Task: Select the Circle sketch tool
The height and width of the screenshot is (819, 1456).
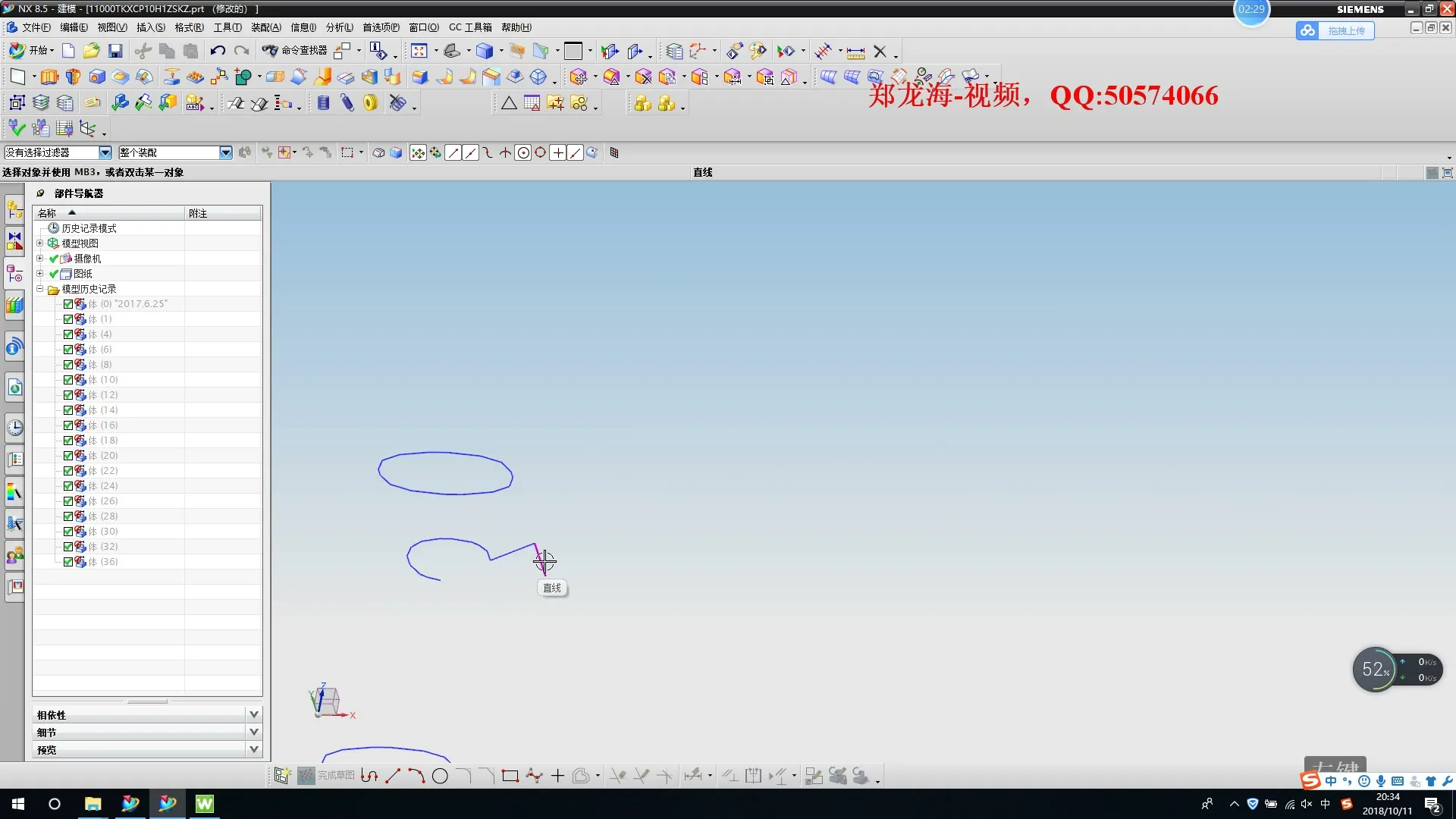Action: 440,776
